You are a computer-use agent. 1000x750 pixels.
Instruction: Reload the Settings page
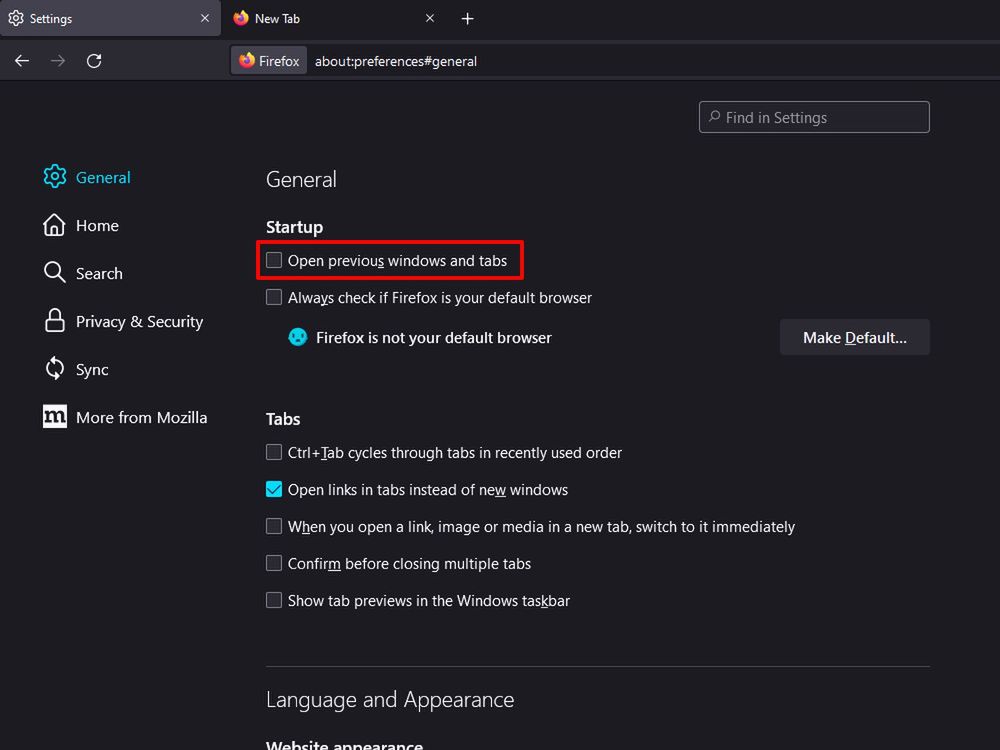coord(94,60)
